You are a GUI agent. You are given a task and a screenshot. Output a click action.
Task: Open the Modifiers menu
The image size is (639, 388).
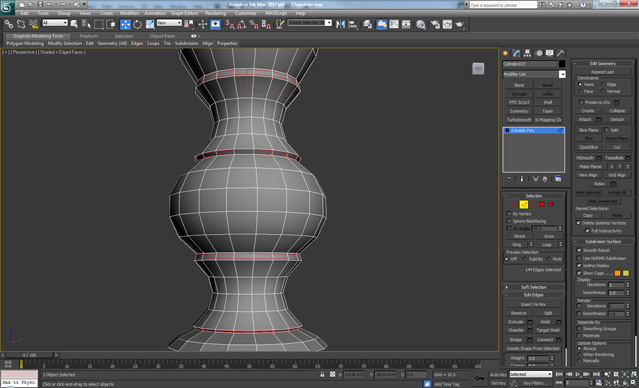click(129, 13)
